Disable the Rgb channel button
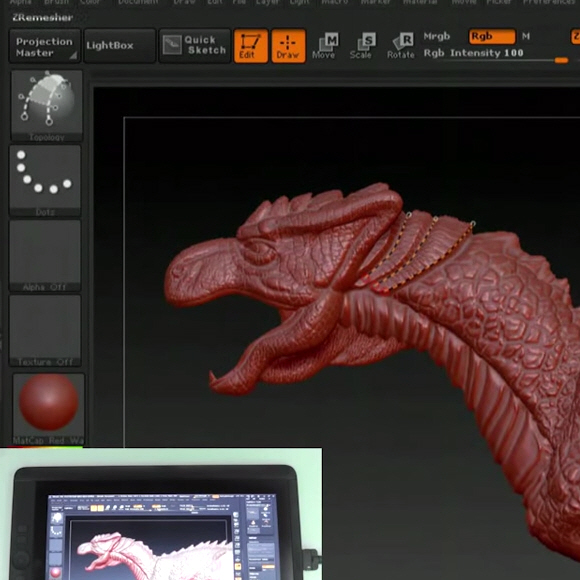This screenshot has width=580, height=580. [x=492, y=36]
